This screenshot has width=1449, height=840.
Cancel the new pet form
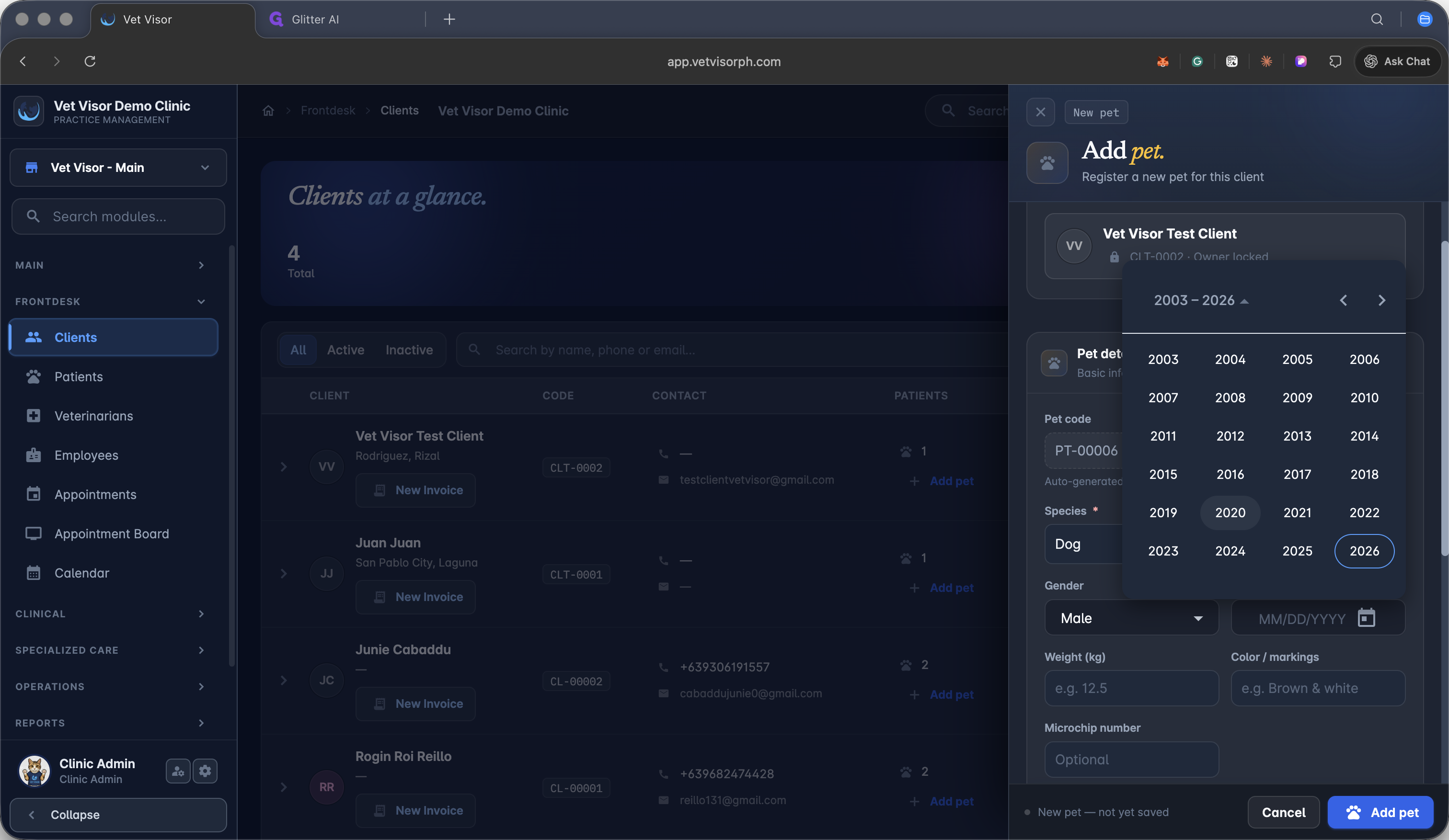coord(1283,812)
